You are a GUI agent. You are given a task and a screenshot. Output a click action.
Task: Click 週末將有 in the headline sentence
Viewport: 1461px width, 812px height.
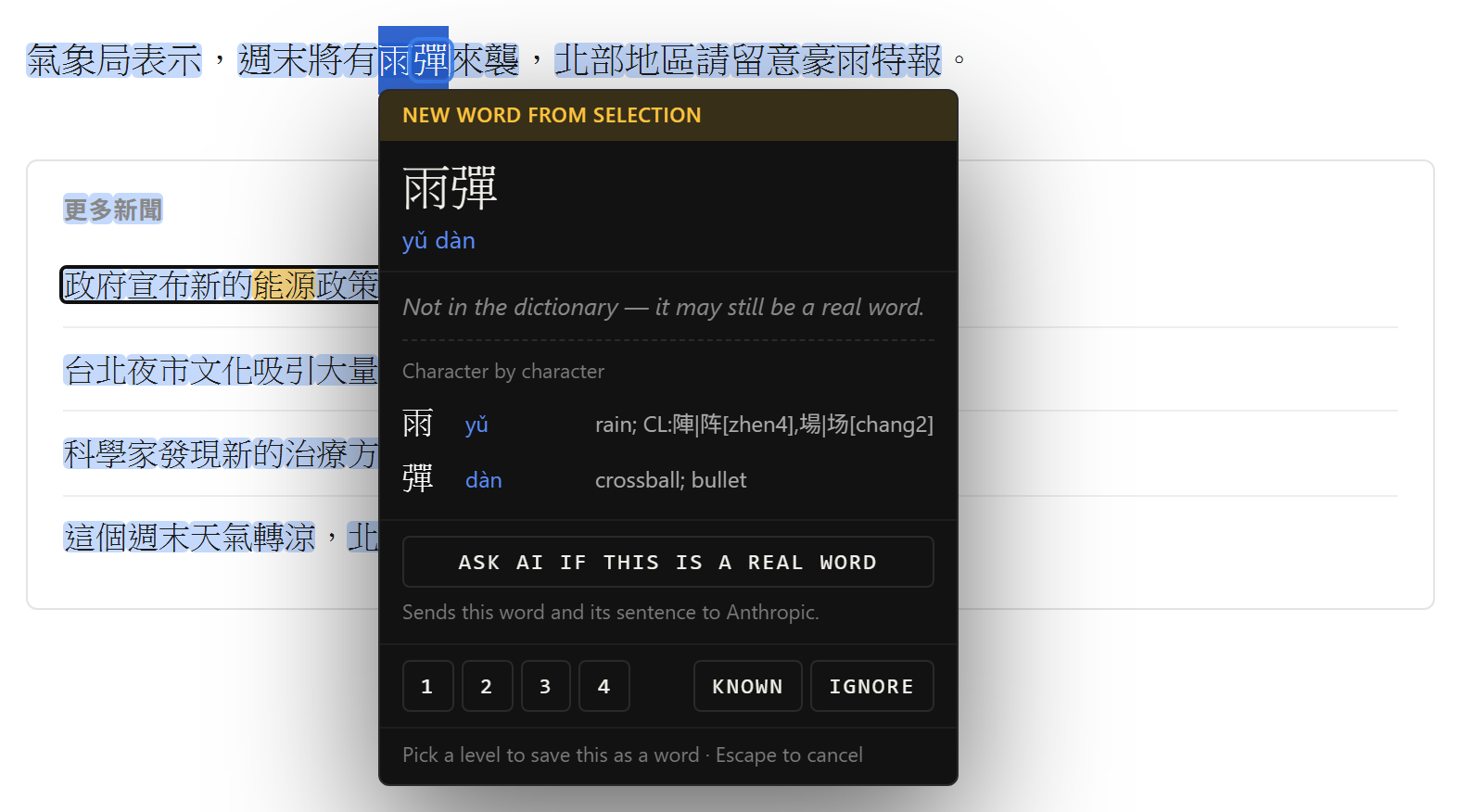point(308,60)
